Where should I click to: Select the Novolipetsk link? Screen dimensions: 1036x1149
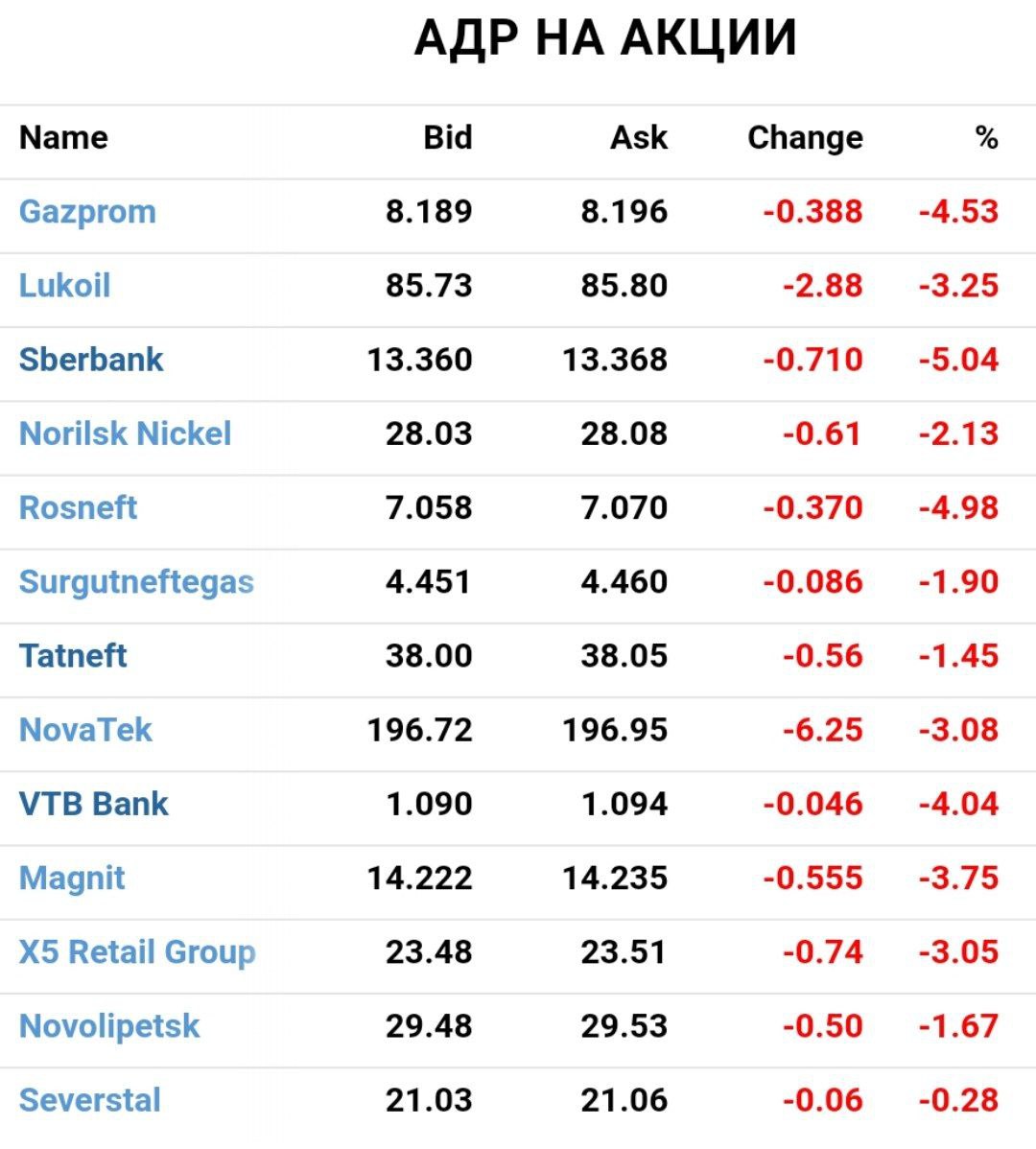[109, 1026]
